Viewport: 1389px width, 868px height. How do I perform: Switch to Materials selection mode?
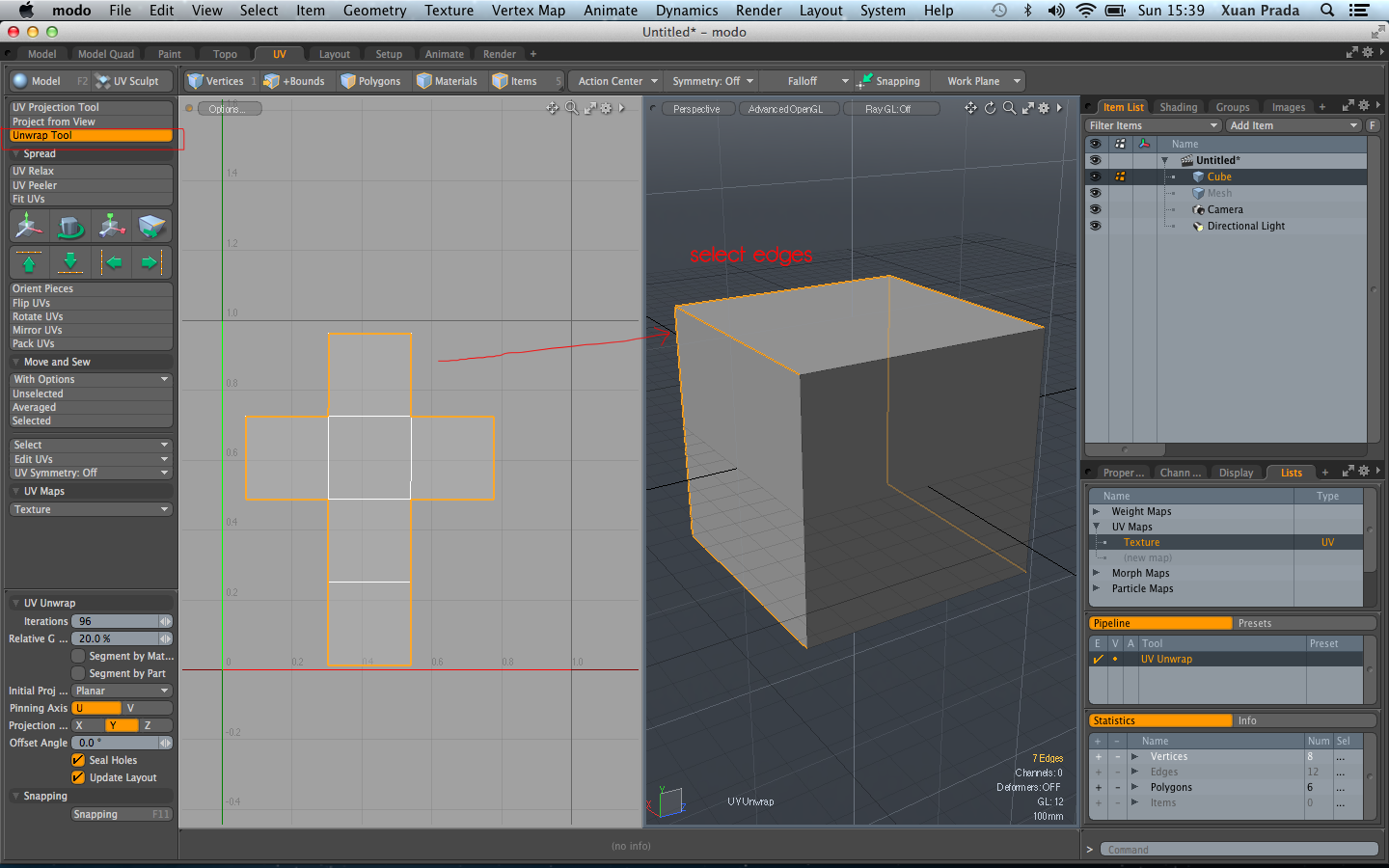(448, 81)
